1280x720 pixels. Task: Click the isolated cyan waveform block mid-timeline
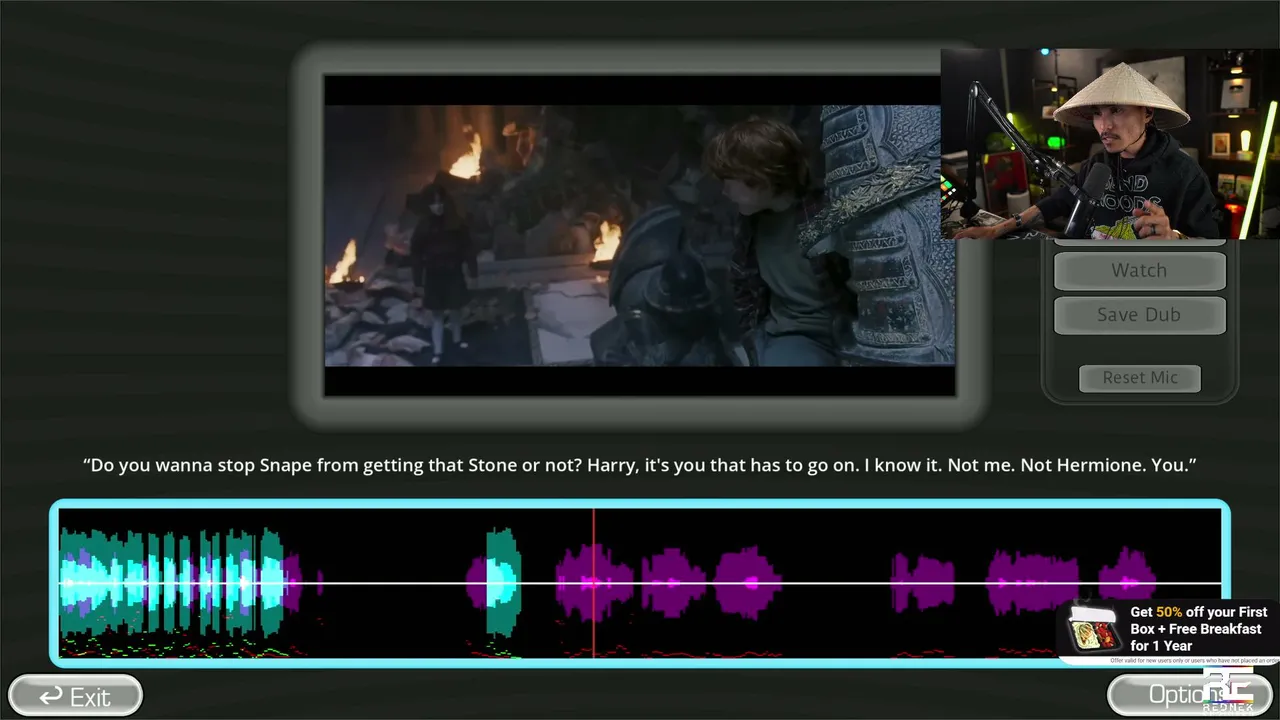pyautogui.click(x=502, y=582)
